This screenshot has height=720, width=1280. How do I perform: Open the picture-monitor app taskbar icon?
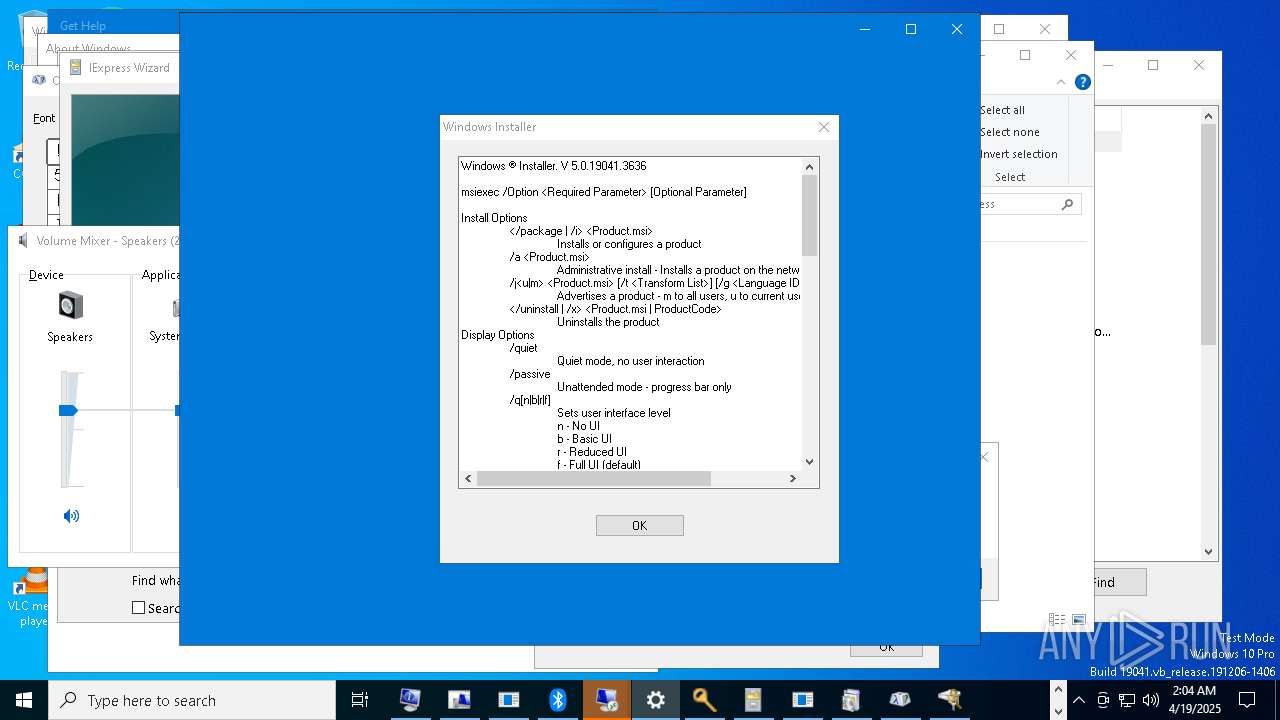point(459,700)
